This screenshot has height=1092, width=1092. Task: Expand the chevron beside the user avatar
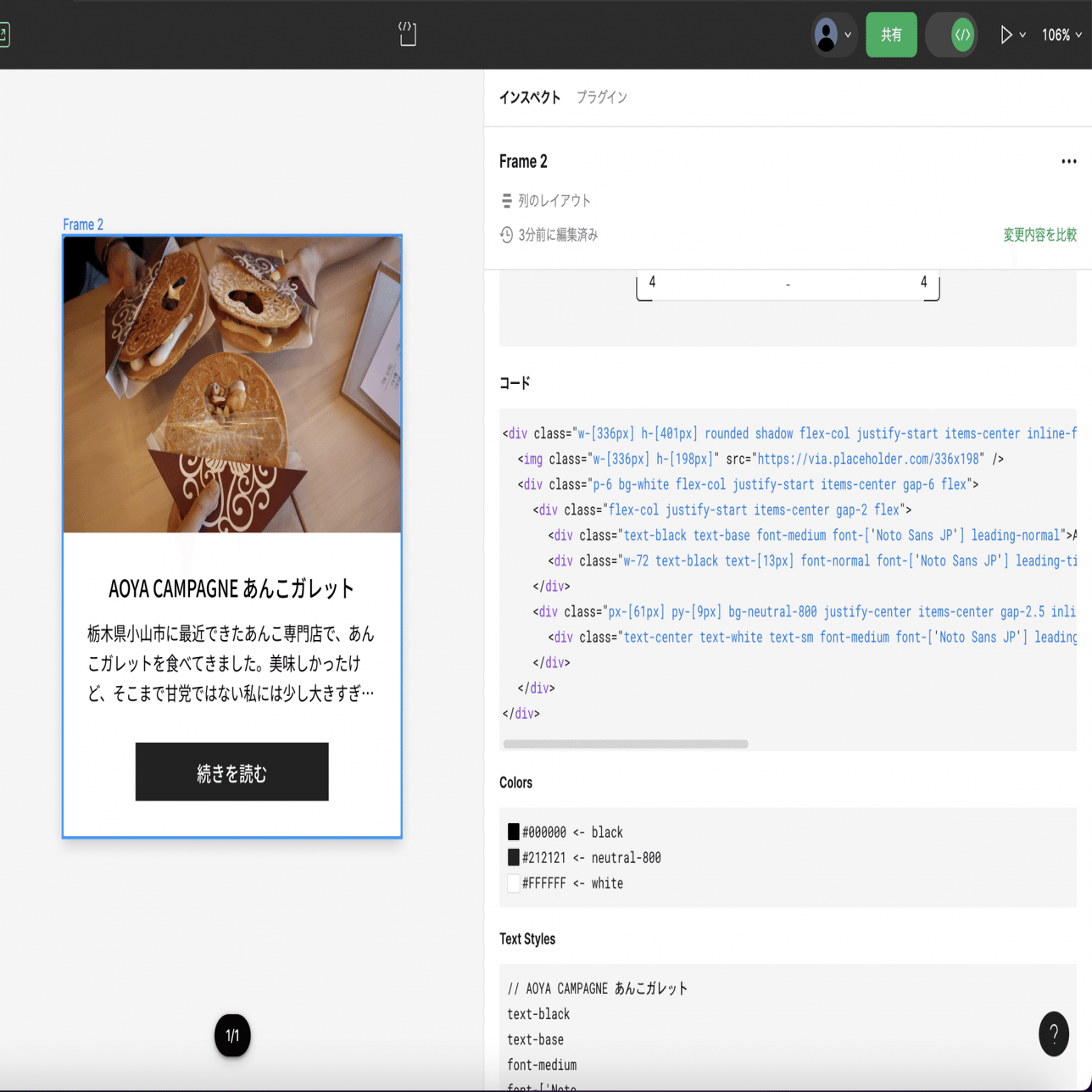848,36
